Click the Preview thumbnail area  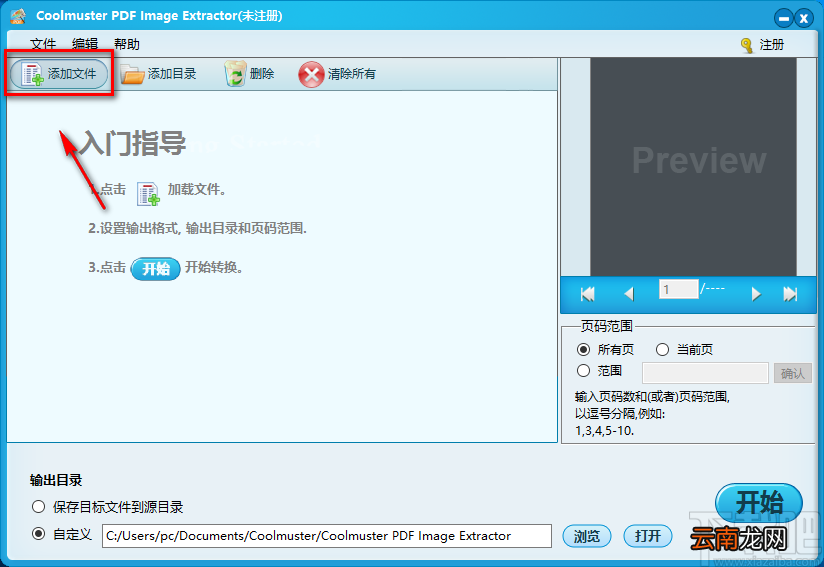(693, 167)
